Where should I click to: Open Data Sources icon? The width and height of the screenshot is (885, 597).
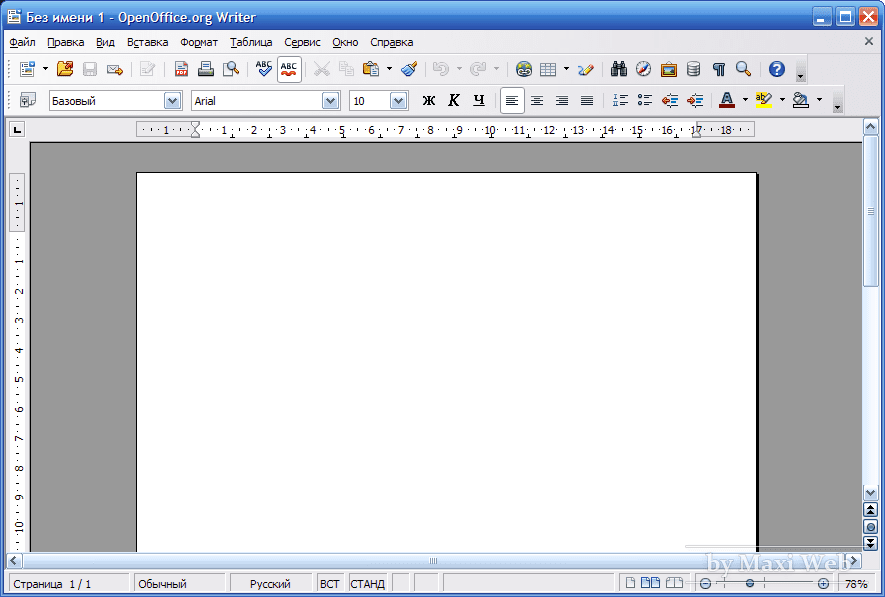(x=693, y=69)
